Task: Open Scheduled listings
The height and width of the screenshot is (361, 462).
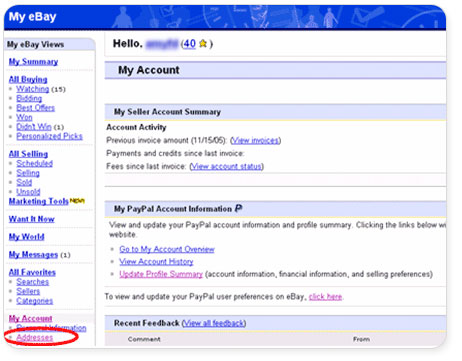Action: [x=35, y=163]
